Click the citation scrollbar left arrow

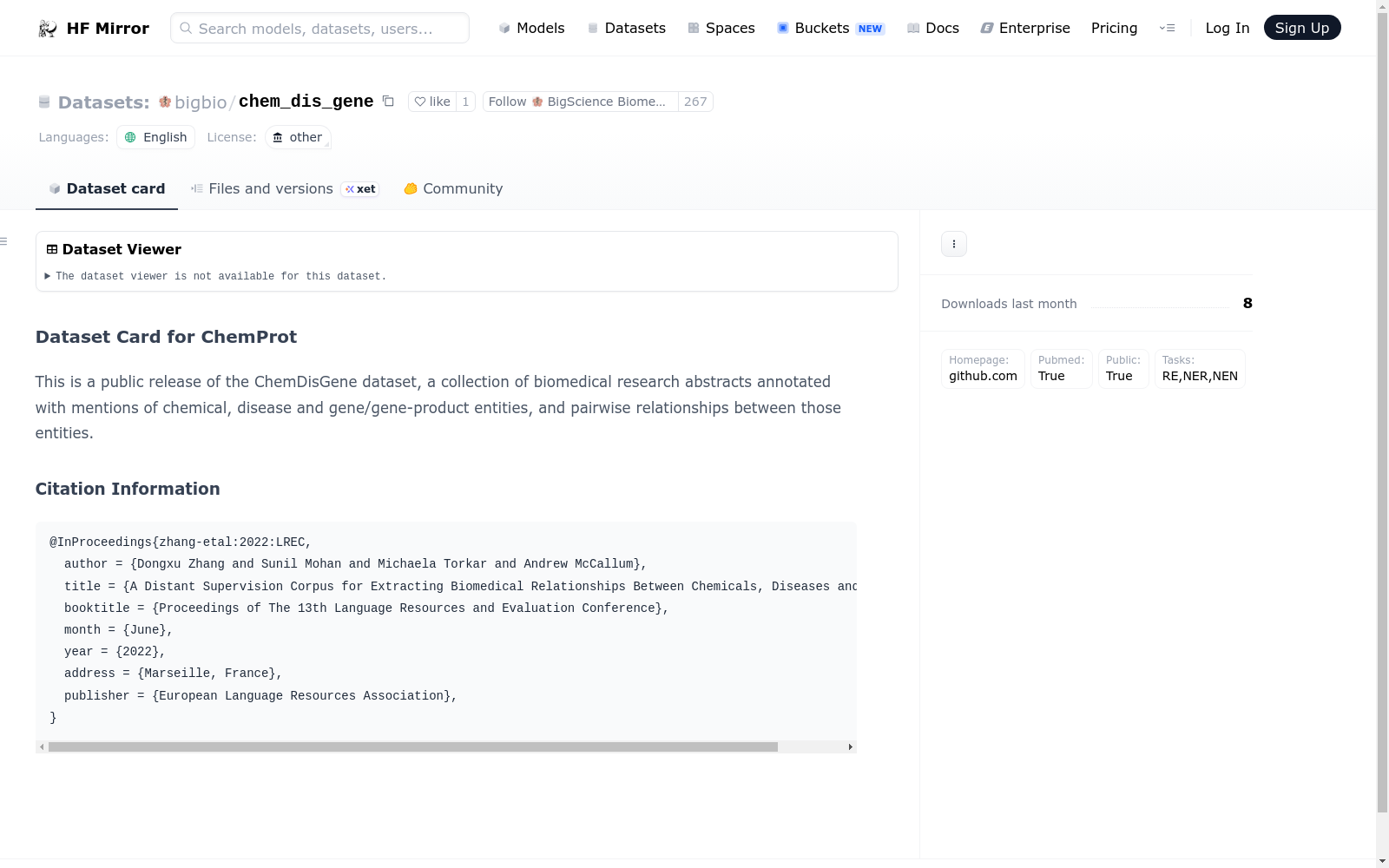tap(42, 746)
